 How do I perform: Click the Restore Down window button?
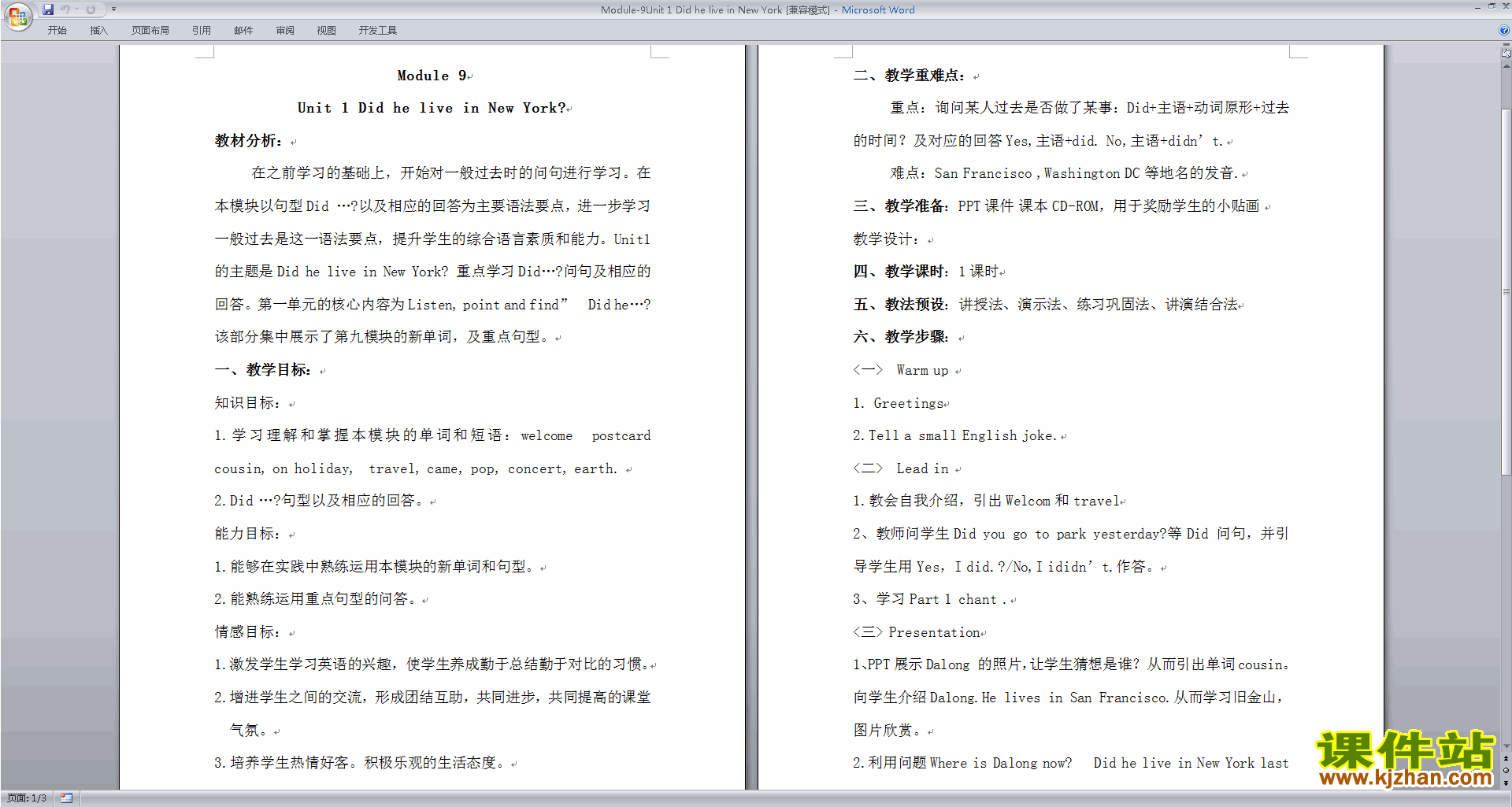click(x=1492, y=6)
